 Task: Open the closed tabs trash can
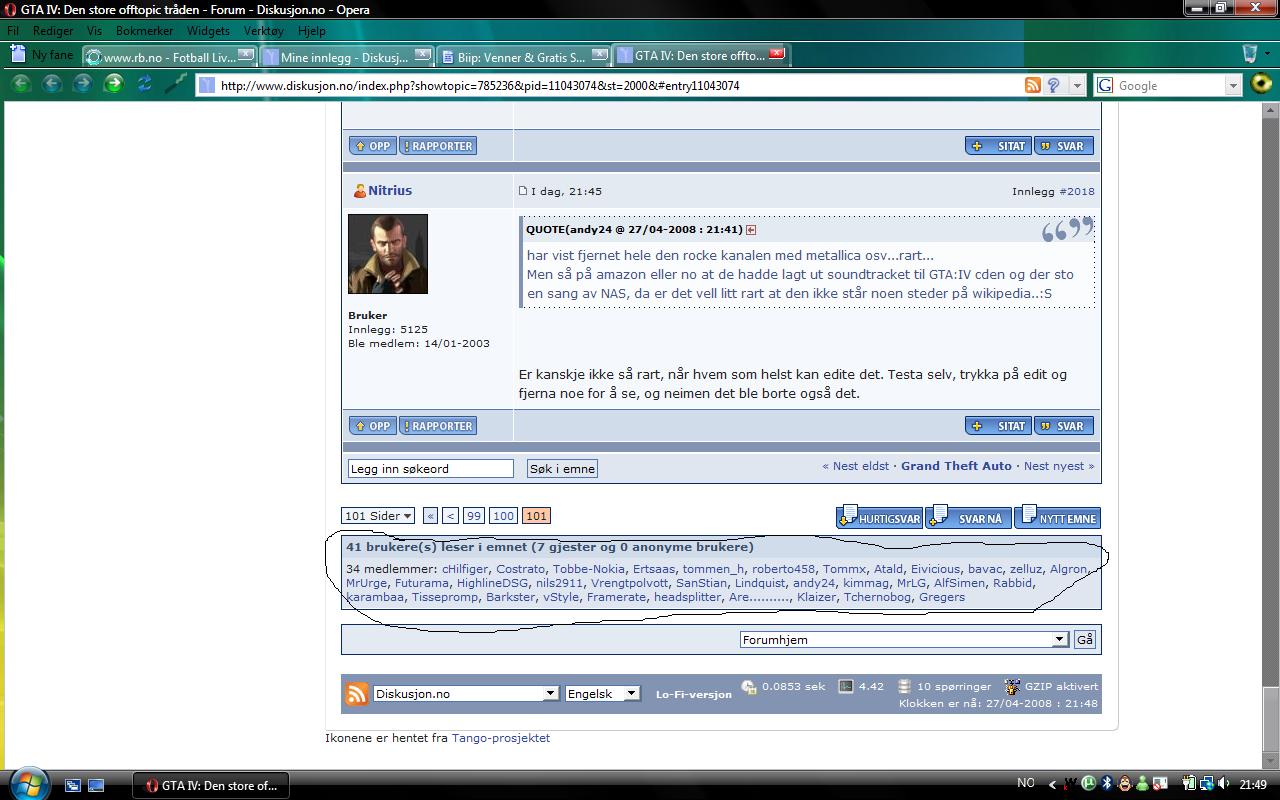pos(1250,53)
